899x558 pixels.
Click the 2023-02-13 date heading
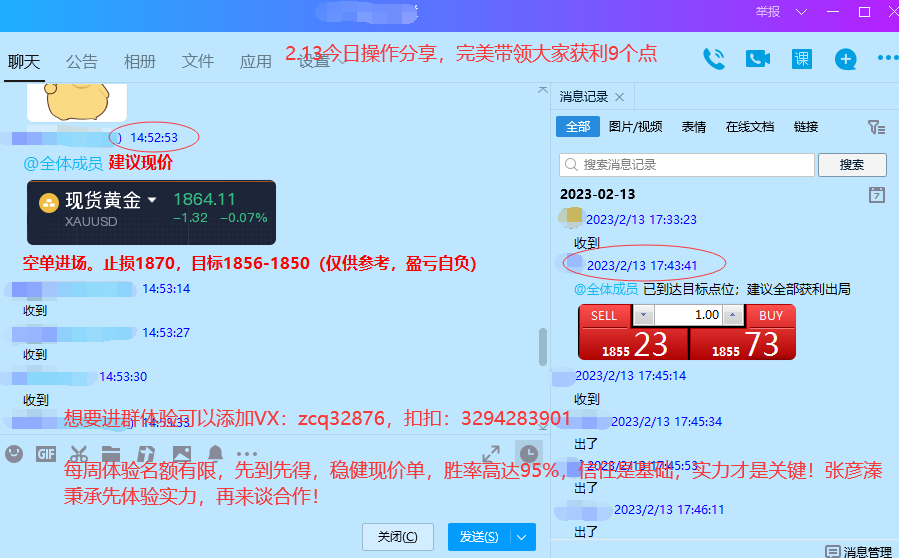(x=597, y=194)
